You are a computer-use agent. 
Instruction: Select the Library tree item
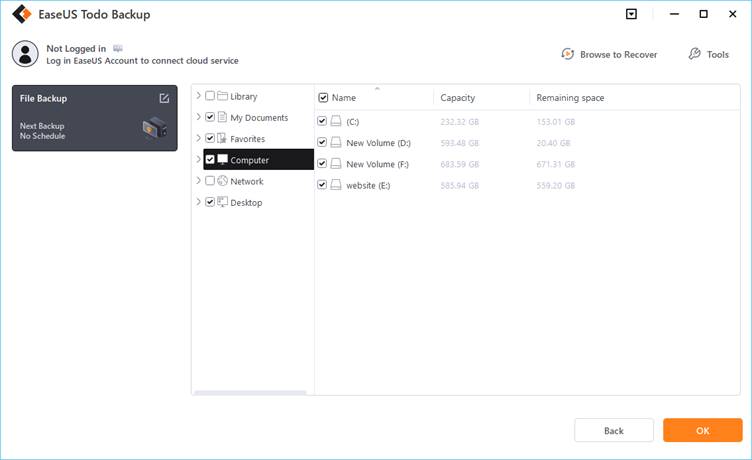pyautogui.click(x=244, y=96)
